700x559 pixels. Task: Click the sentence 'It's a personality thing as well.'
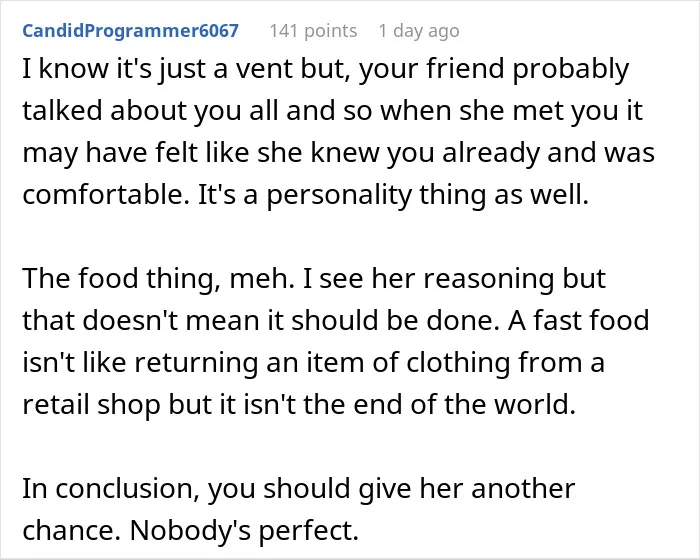tap(393, 195)
